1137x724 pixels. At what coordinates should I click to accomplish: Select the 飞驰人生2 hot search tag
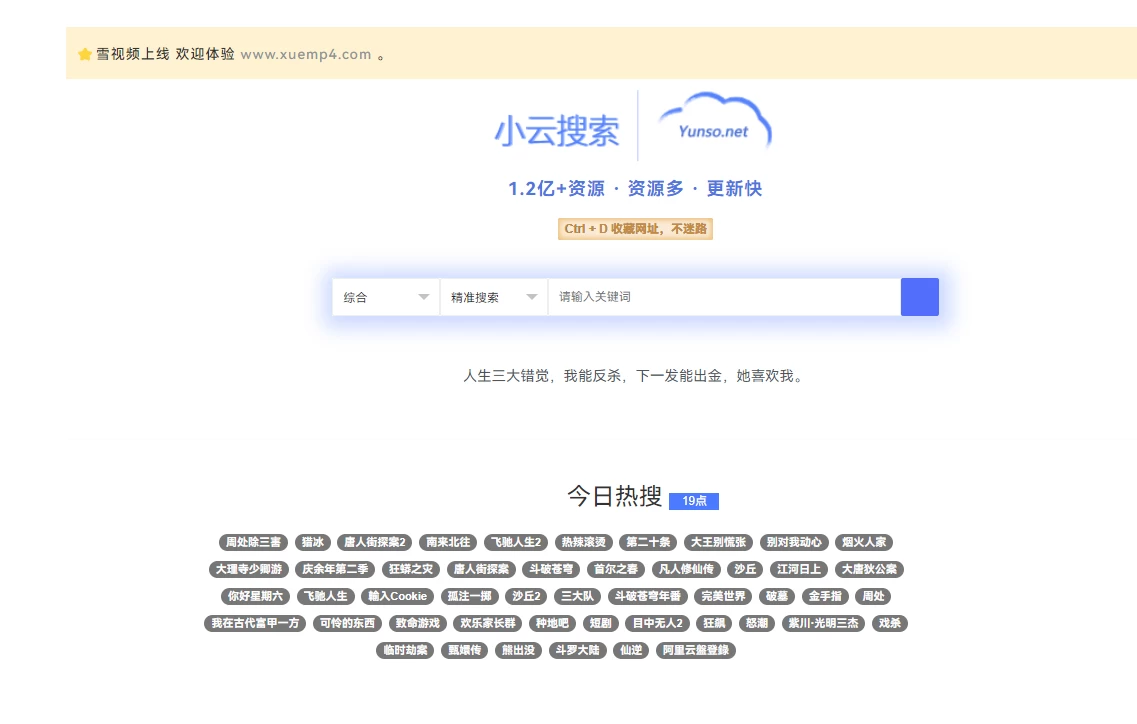tap(515, 542)
